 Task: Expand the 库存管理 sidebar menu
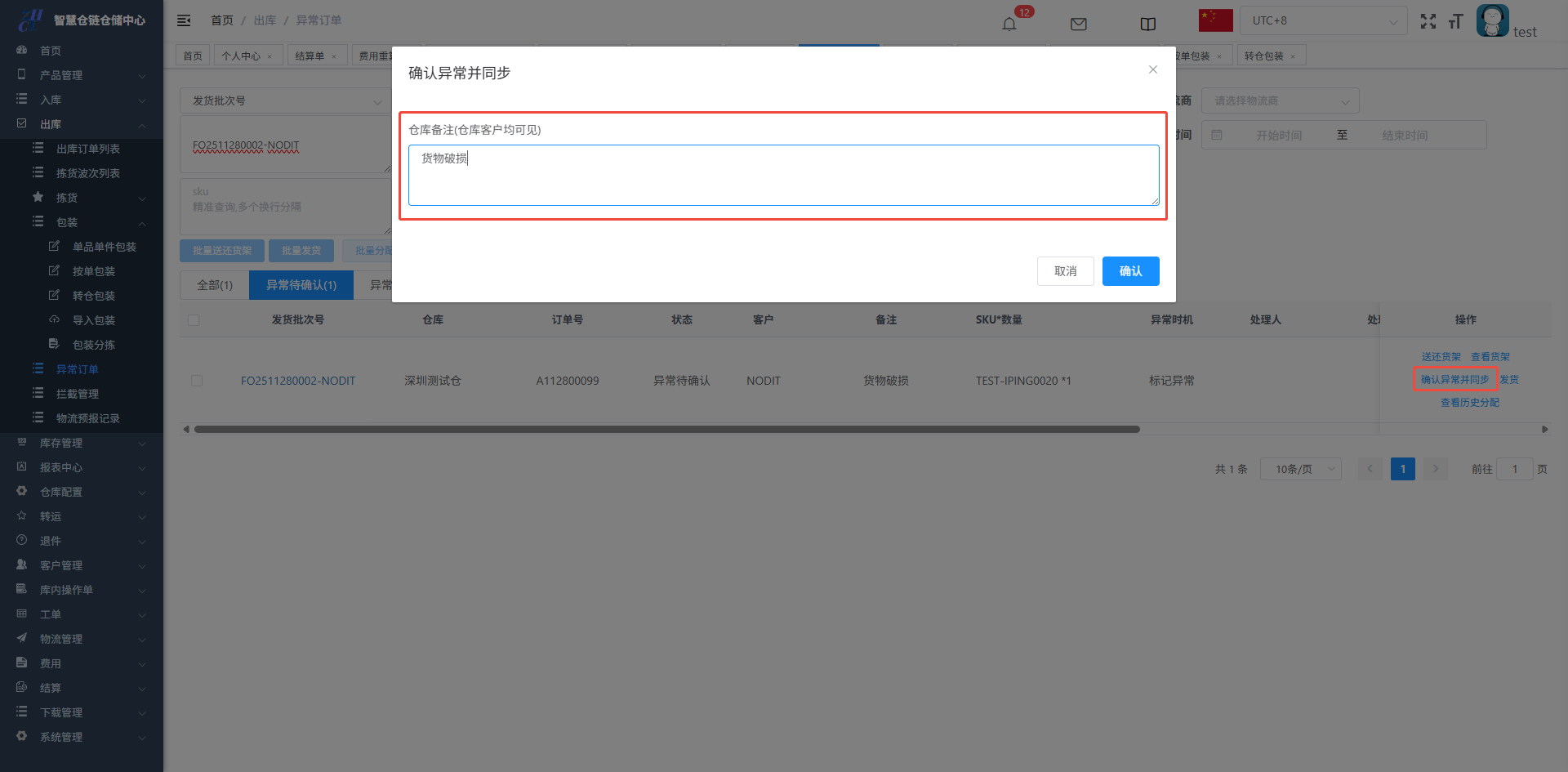click(x=82, y=443)
